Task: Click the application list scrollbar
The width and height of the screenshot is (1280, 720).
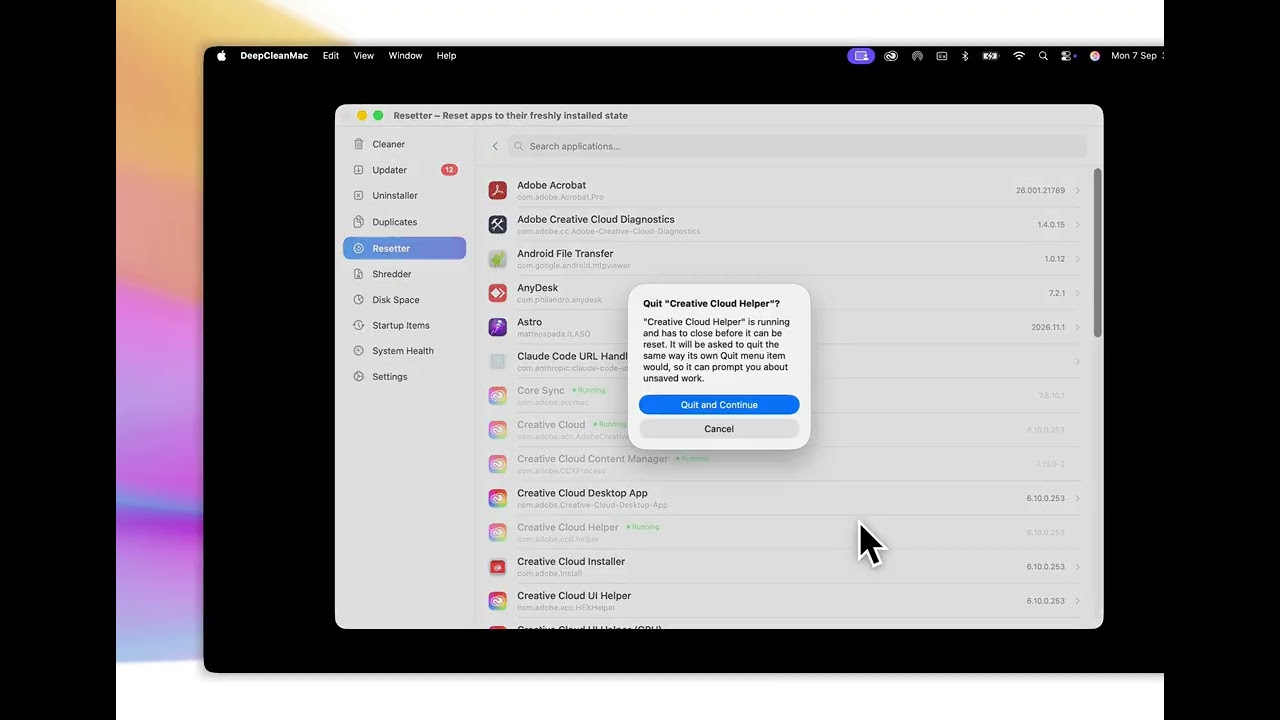Action: coord(1097,252)
